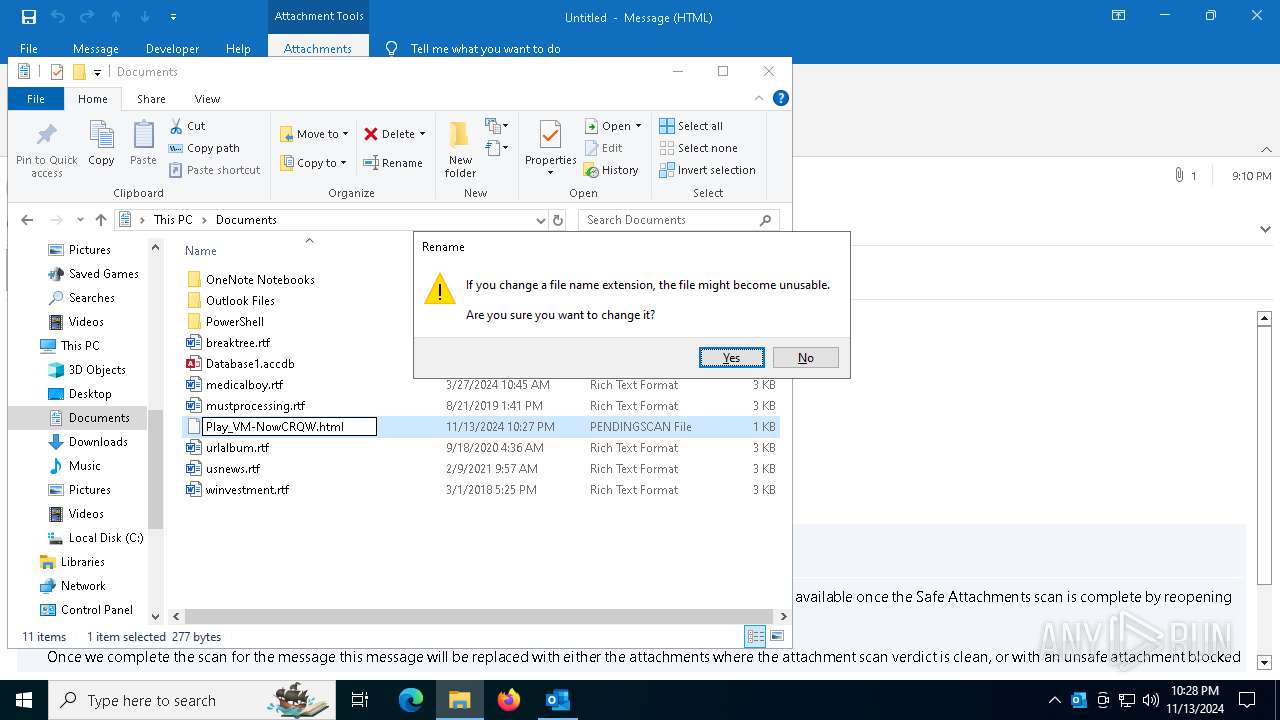Confirm rename by clicking Yes
This screenshot has width=1280, height=720.
[732, 358]
